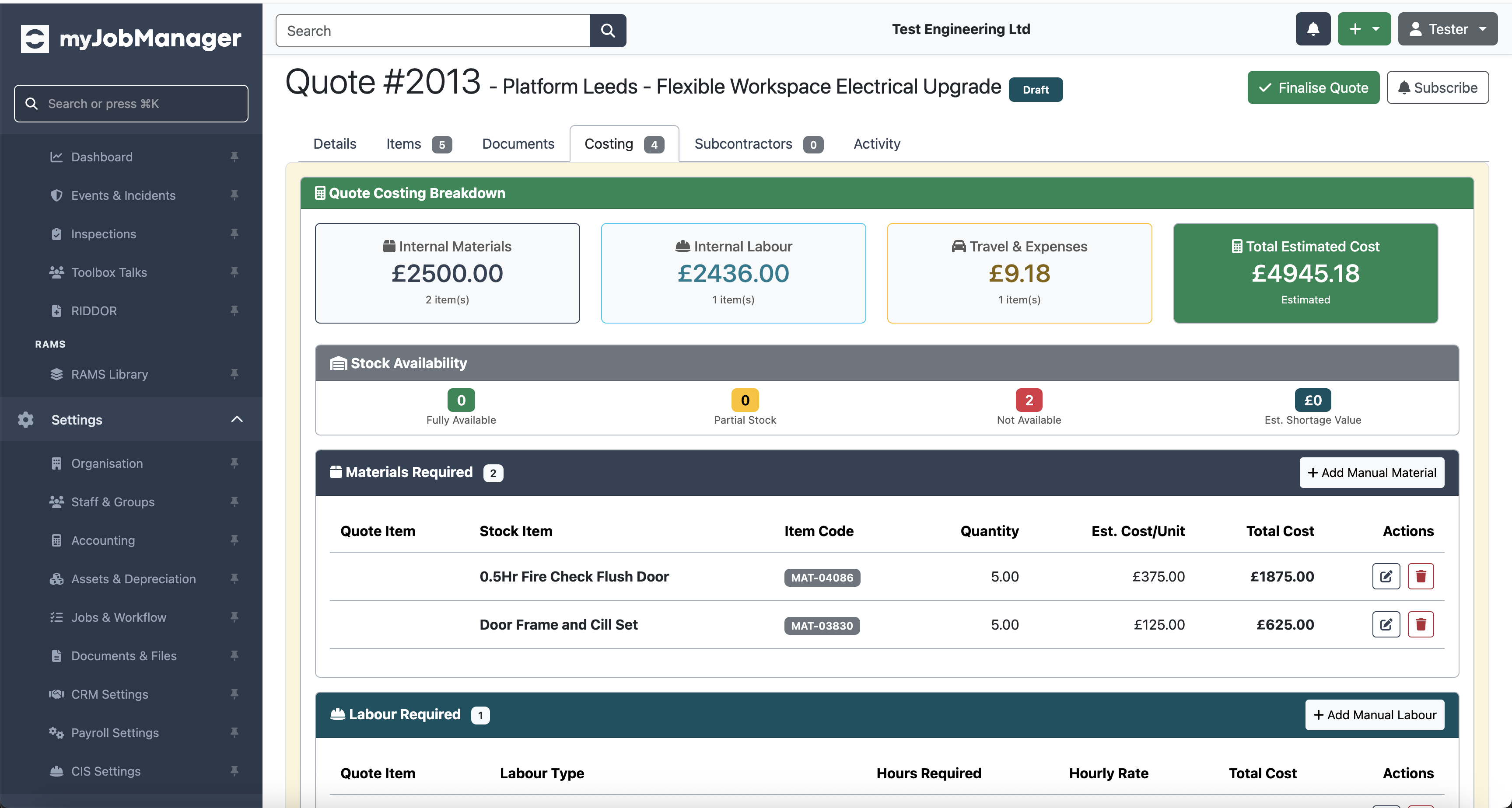The image size is (1512, 808).
Task: Edit the Door Frame and Cill Set row
Action: (1386, 624)
